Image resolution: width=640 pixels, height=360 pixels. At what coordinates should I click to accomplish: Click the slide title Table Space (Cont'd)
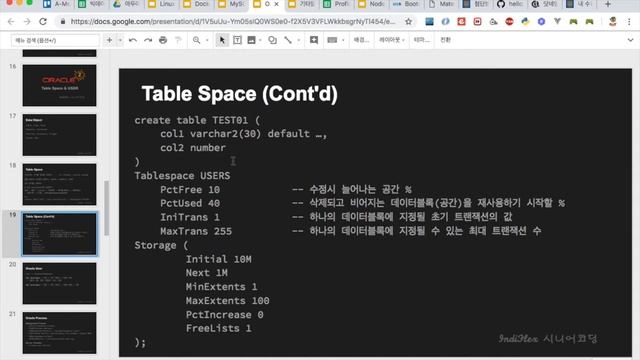tap(239, 94)
